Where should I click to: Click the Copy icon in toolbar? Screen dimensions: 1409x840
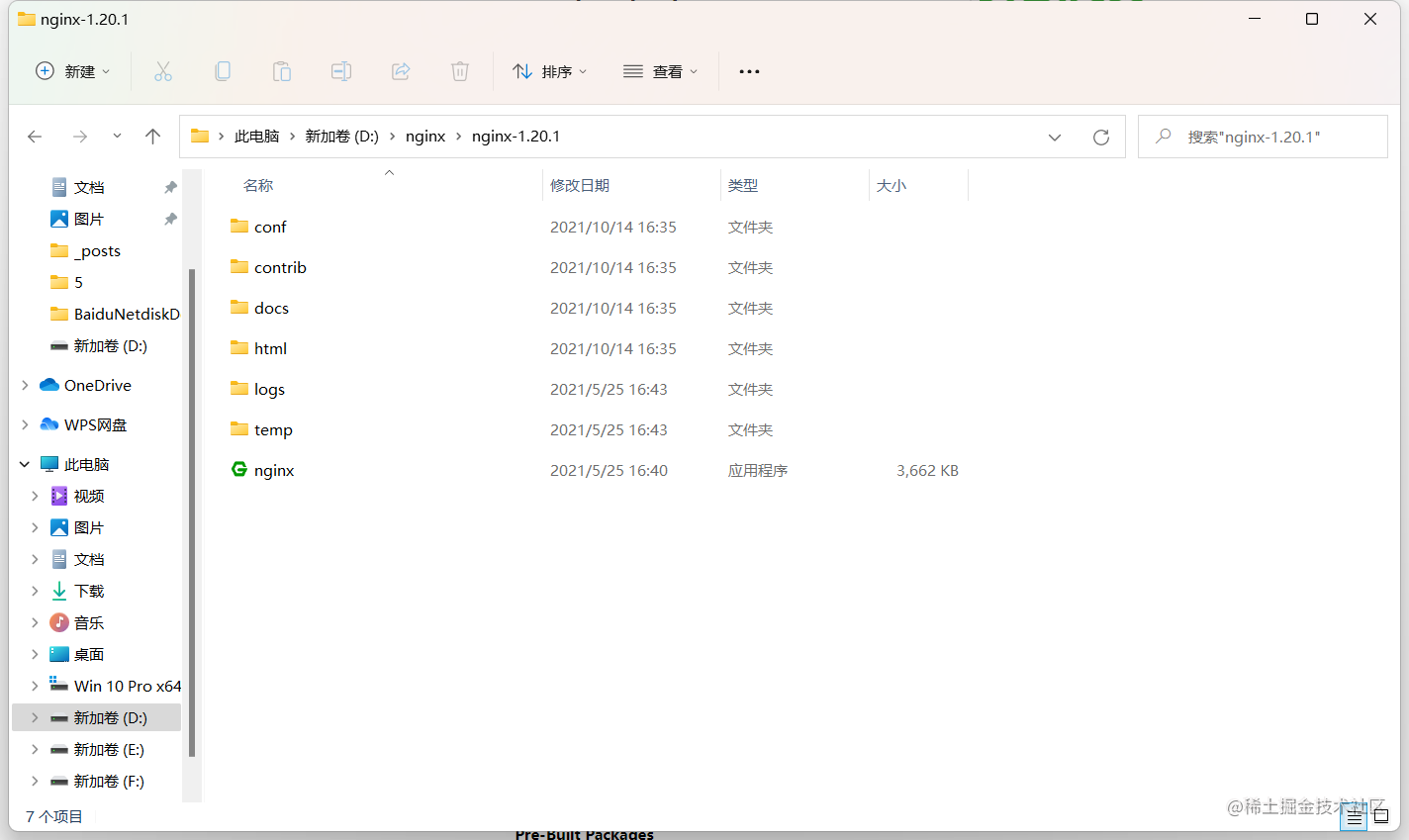(x=223, y=71)
